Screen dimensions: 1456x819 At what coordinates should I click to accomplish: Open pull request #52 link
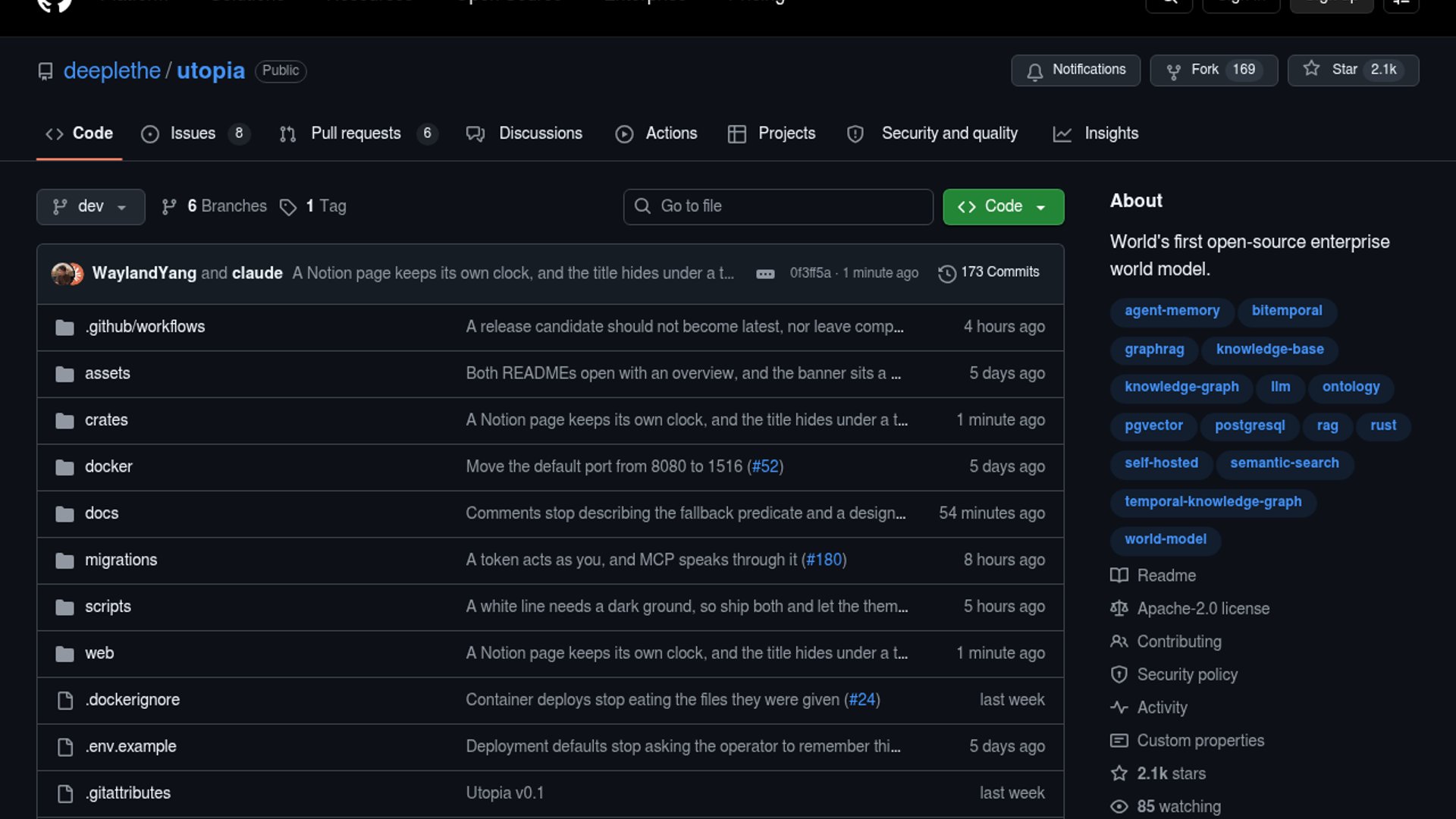click(765, 467)
